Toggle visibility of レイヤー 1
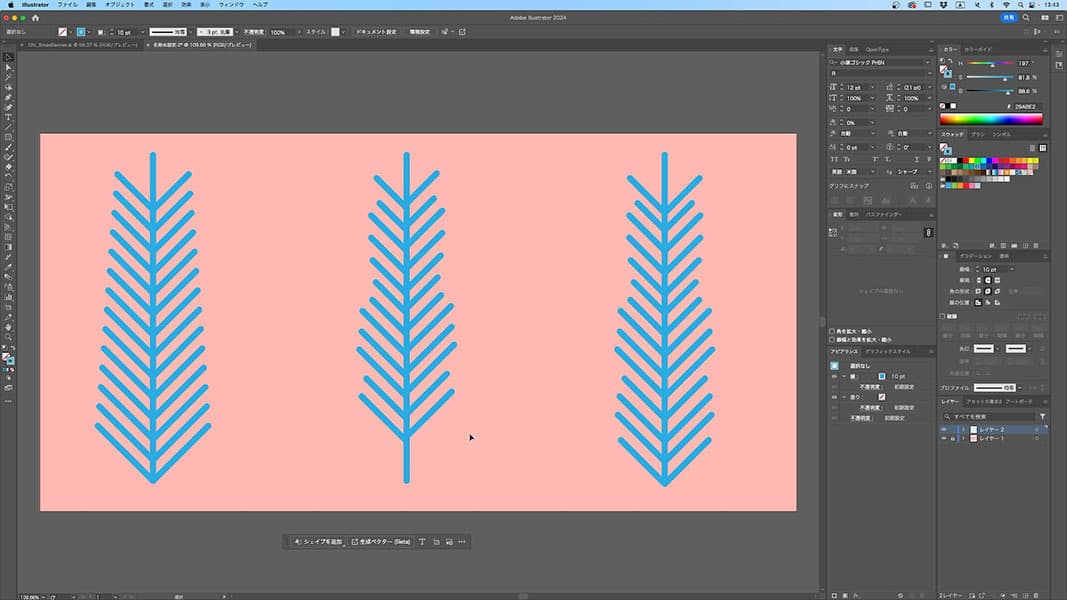The width and height of the screenshot is (1067, 600). click(944, 439)
